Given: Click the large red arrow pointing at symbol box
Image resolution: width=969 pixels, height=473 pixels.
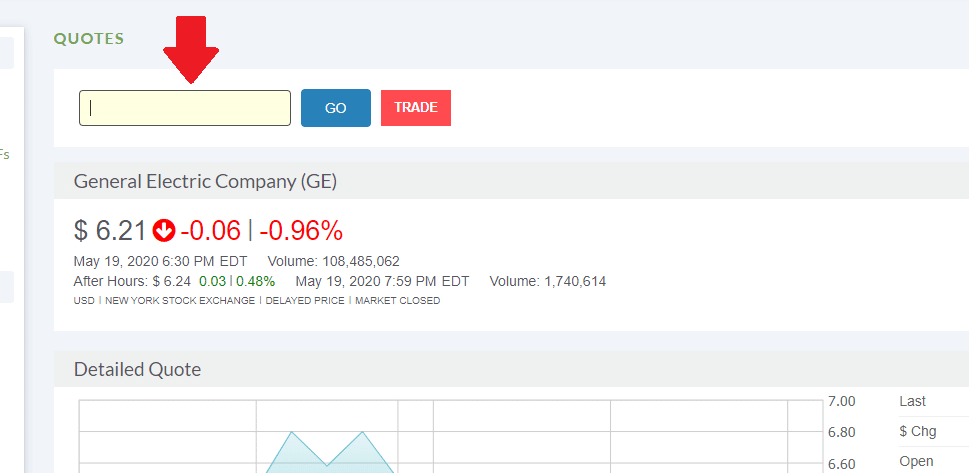Looking at the screenshot, I should 191,50.
